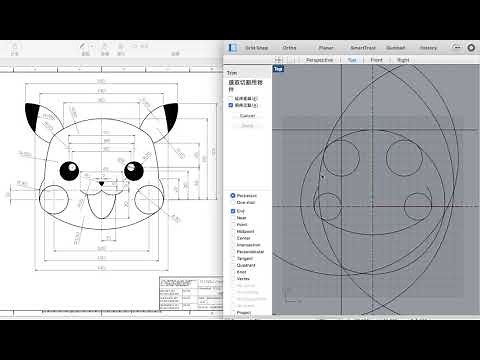The height and width of the screenshot is (360, 480).
Task: Open the dropdown arrow beside markup pen
Action: [92, 46]
